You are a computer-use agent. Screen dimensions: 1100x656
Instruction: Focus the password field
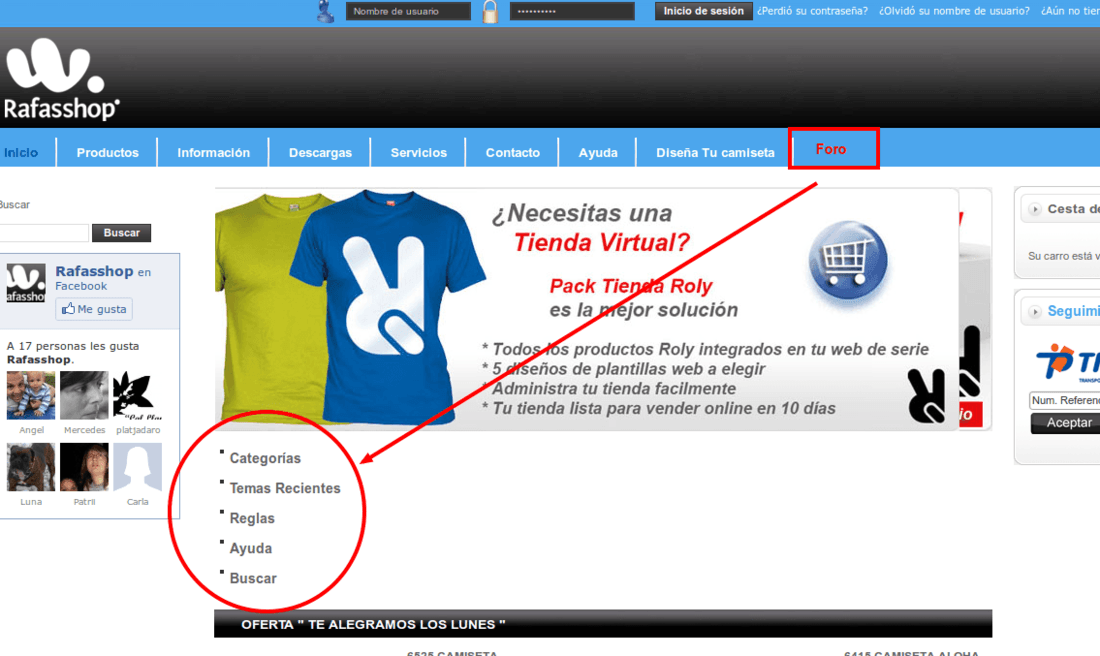pyautogui.click(x=572, y=11)
